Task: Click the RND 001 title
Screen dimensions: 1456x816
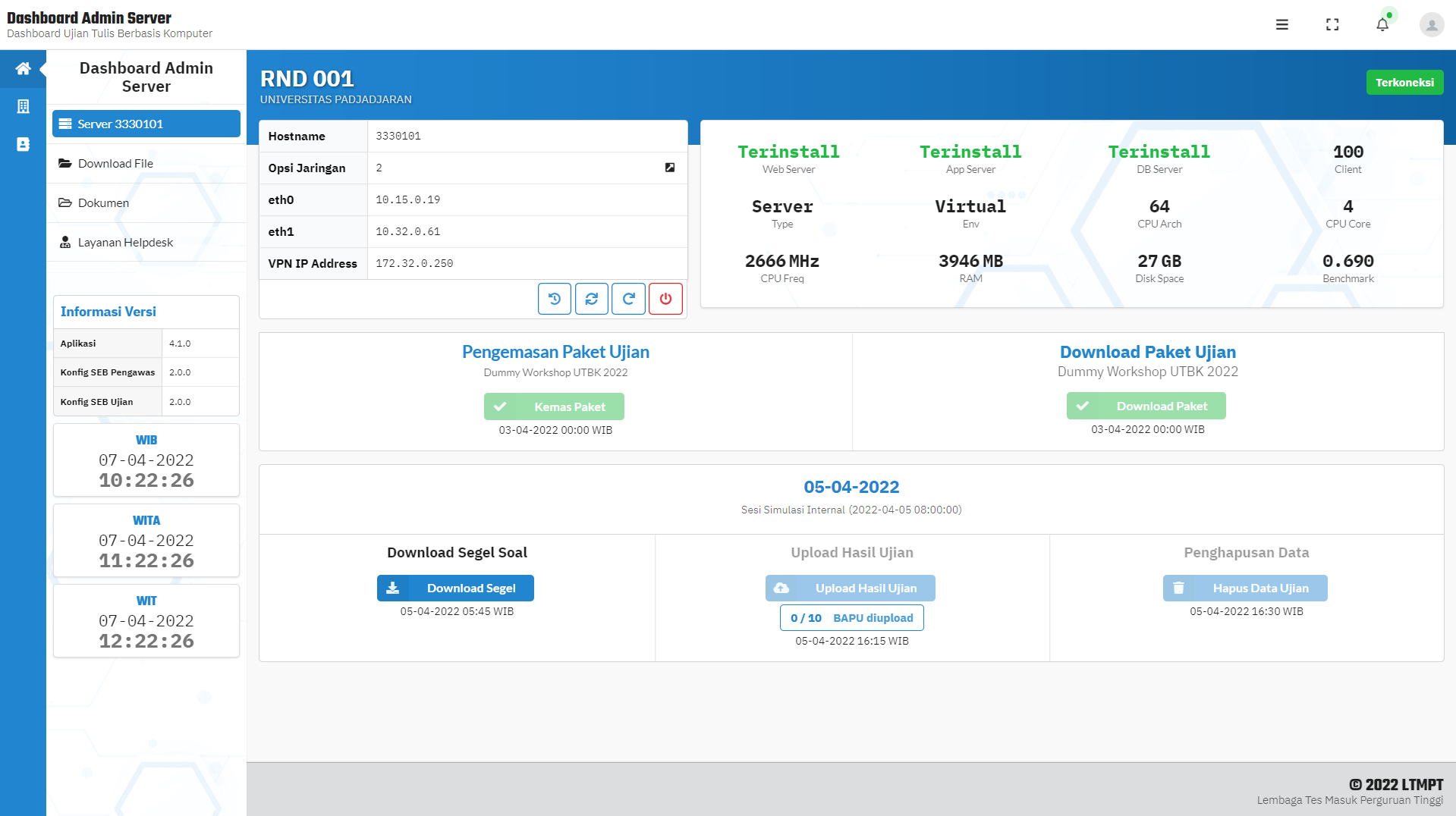Action: (307, 78)
